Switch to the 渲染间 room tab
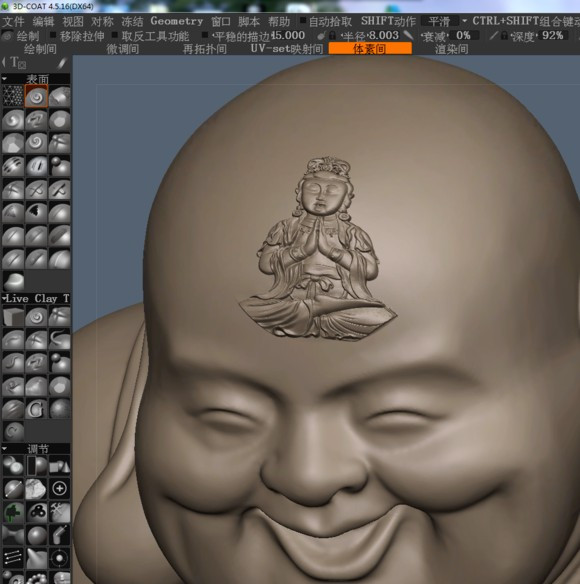The width and height of the screenshot is (580, 584). click(x=451, y=49)
